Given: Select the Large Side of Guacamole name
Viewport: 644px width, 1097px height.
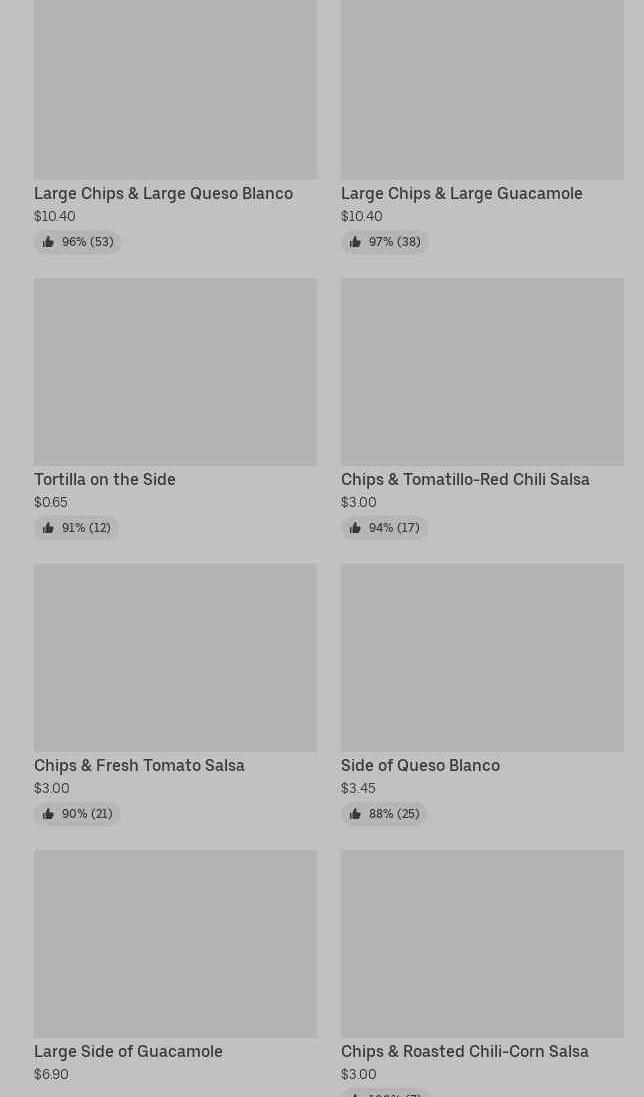Looking at the screenshot, I should [x=128, y=1051].
